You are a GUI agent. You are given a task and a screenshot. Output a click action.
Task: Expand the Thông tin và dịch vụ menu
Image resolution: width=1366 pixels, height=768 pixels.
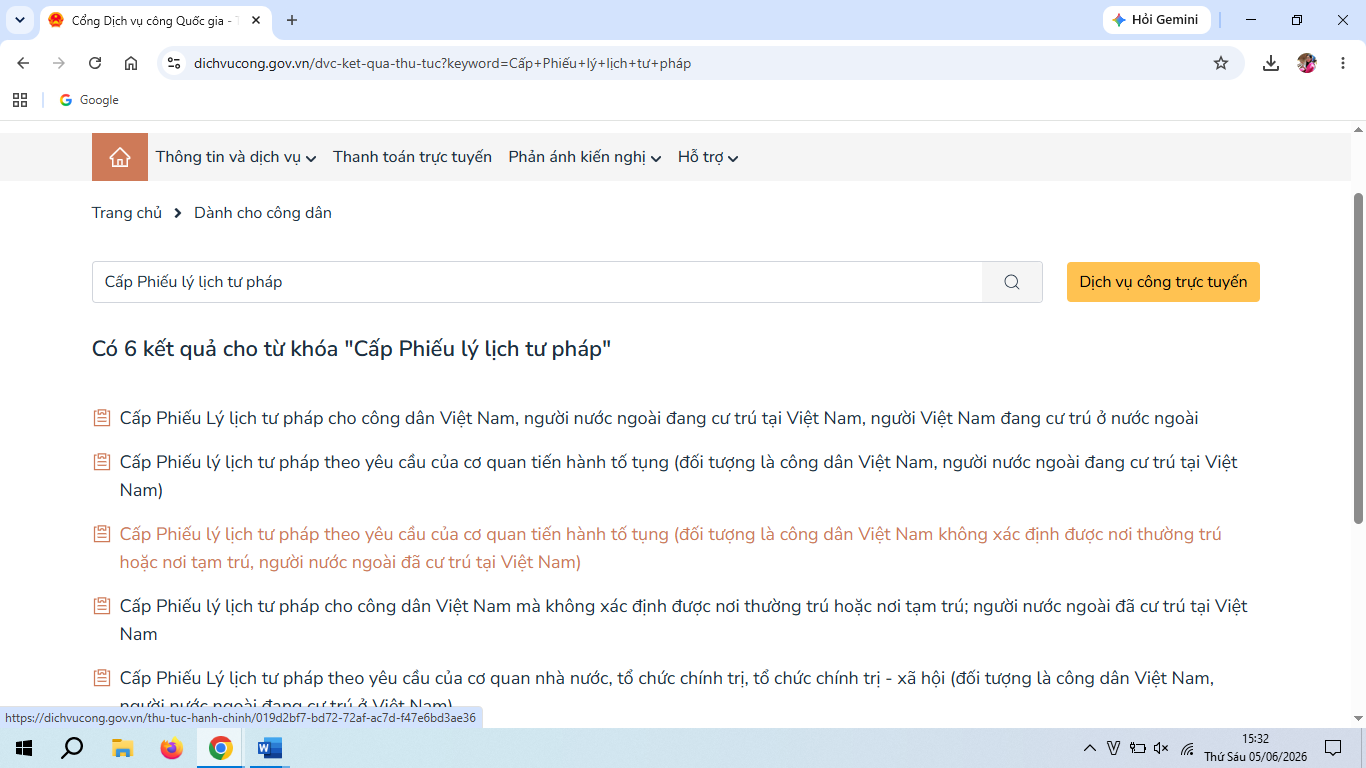point(236,157)
